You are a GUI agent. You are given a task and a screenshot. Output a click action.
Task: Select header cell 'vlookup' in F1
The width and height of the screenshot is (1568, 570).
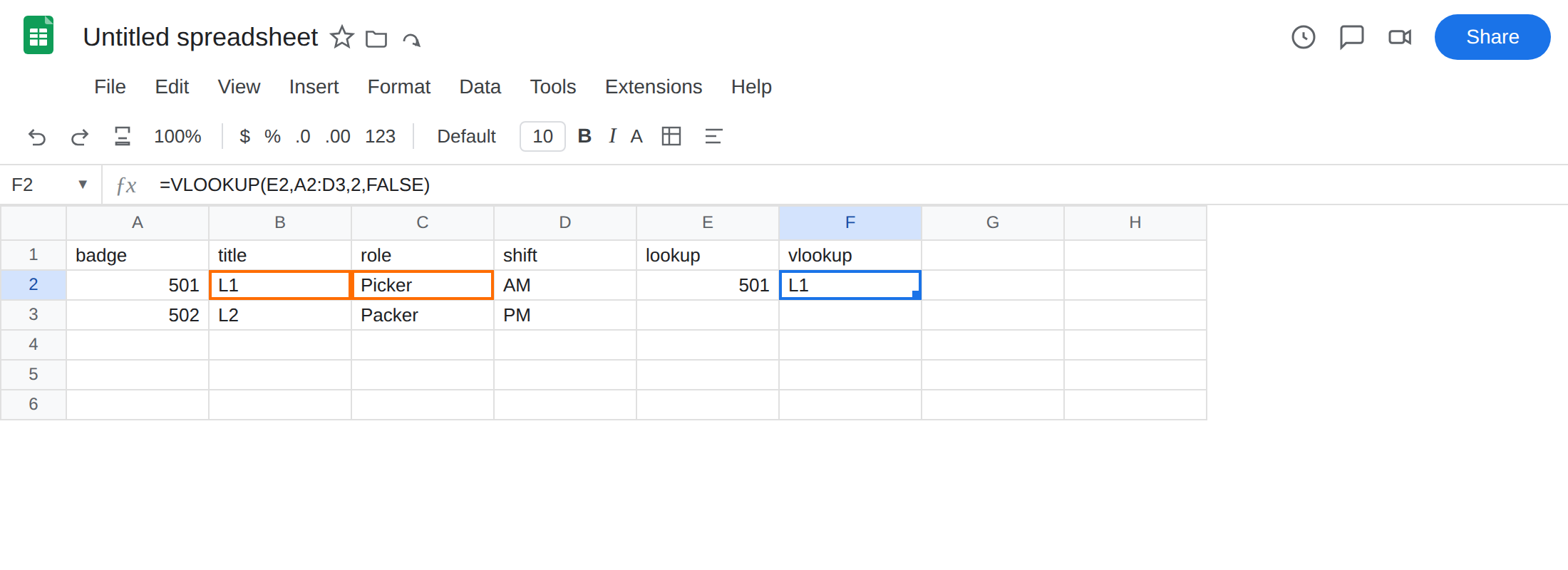(850, 255)
